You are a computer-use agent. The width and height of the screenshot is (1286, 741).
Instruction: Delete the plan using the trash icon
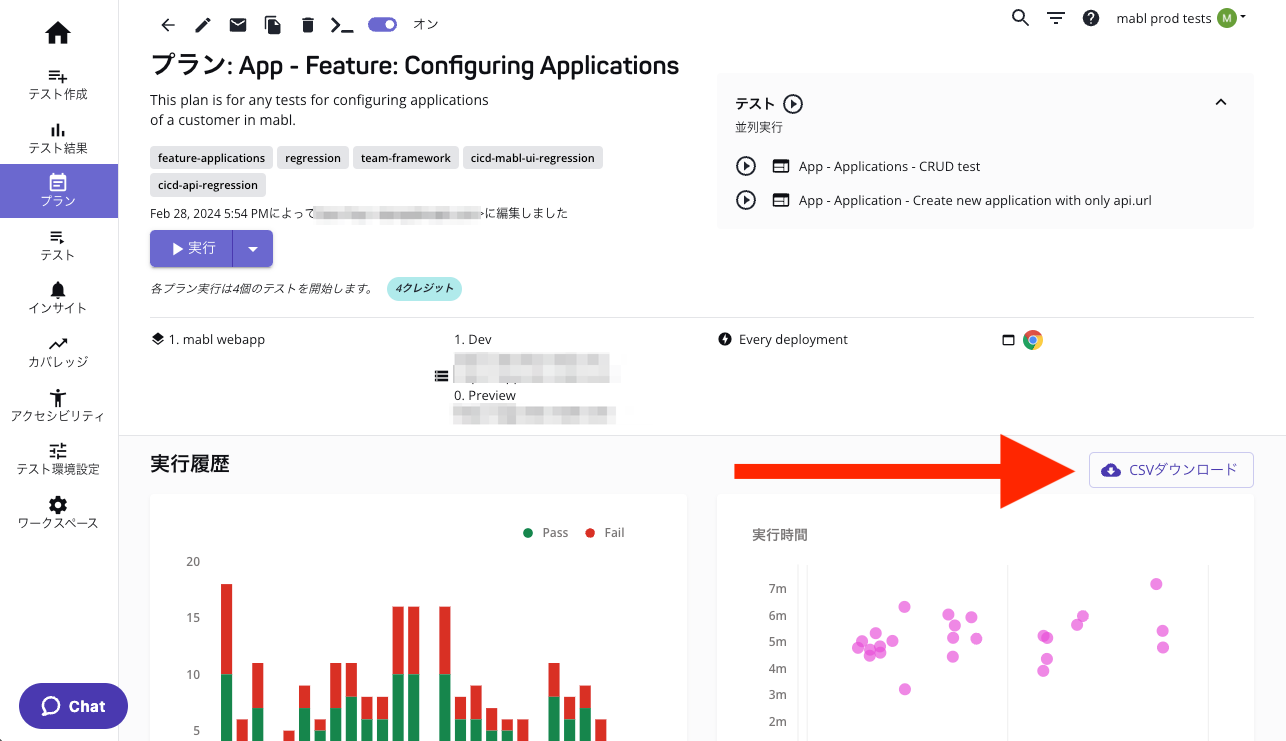point(307,25)
